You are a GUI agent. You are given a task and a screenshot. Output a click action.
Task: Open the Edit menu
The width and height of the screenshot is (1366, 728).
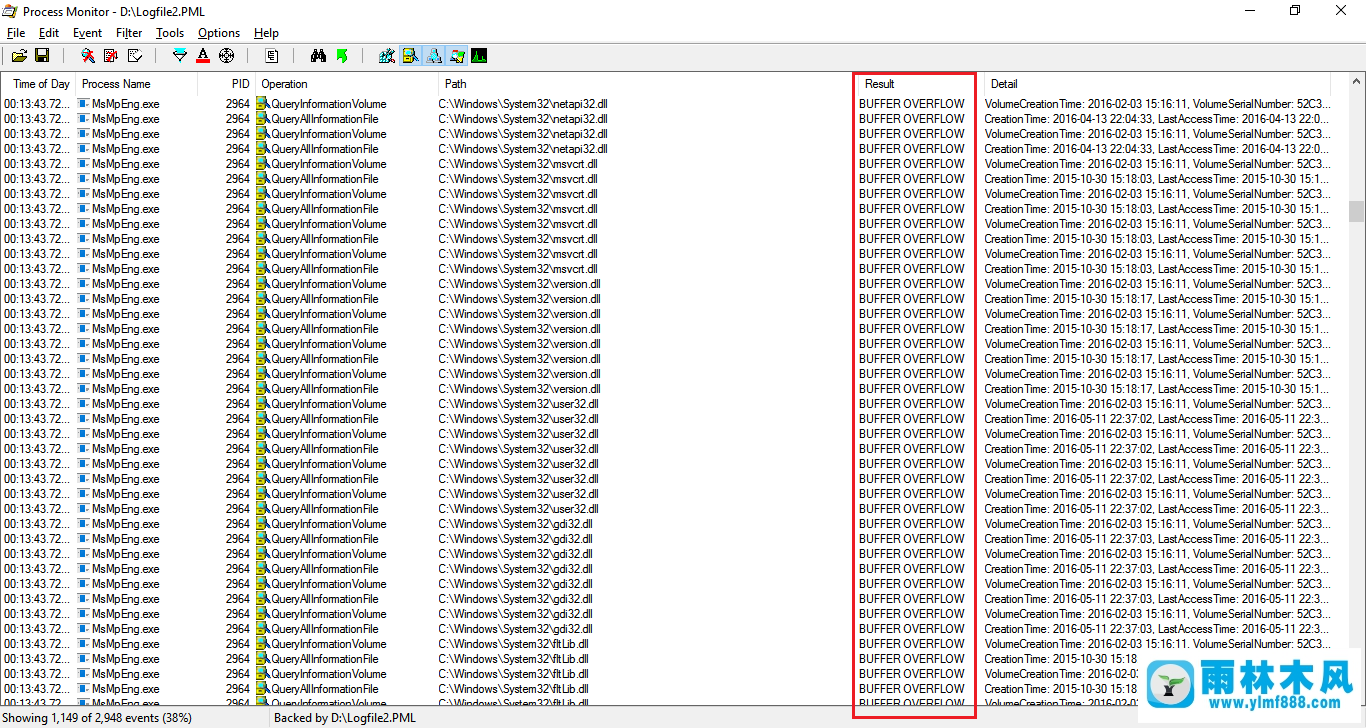[x=49, y=33]
